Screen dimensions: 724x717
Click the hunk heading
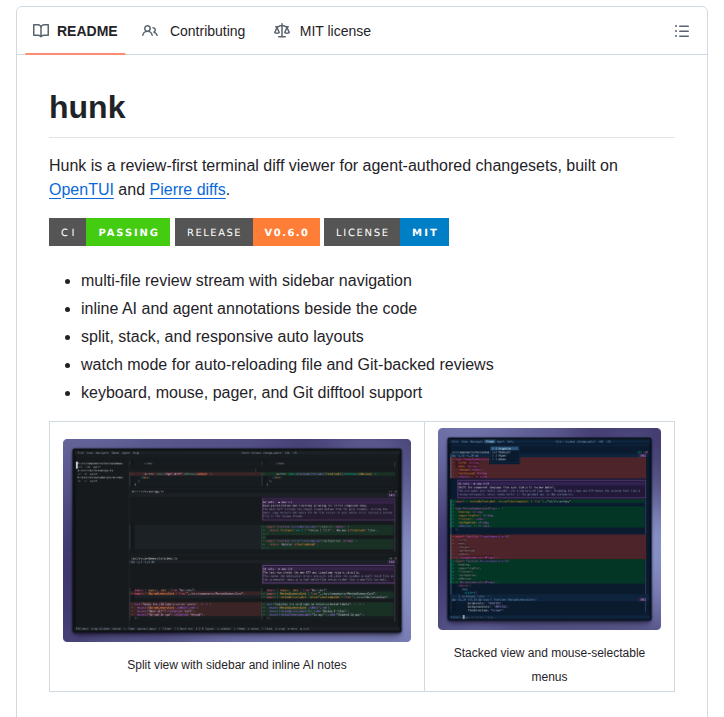(x=87, y=107)
